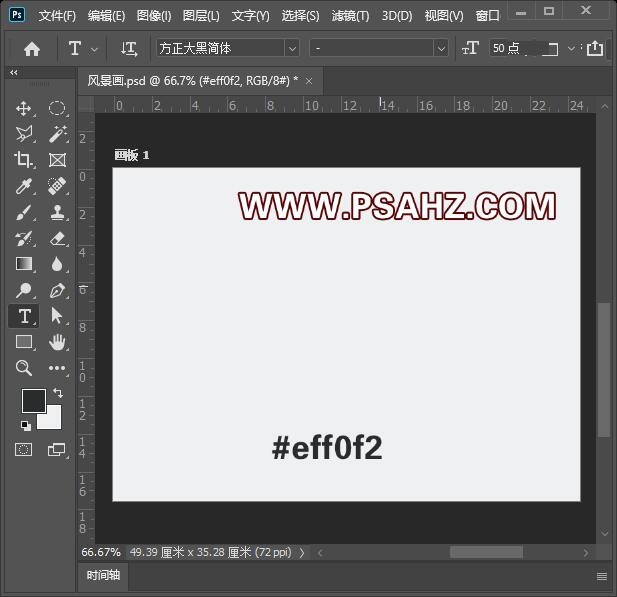Viewport: 617px width, 597px height.
Task: Select the Zoom tool
Action: point(24,368)
